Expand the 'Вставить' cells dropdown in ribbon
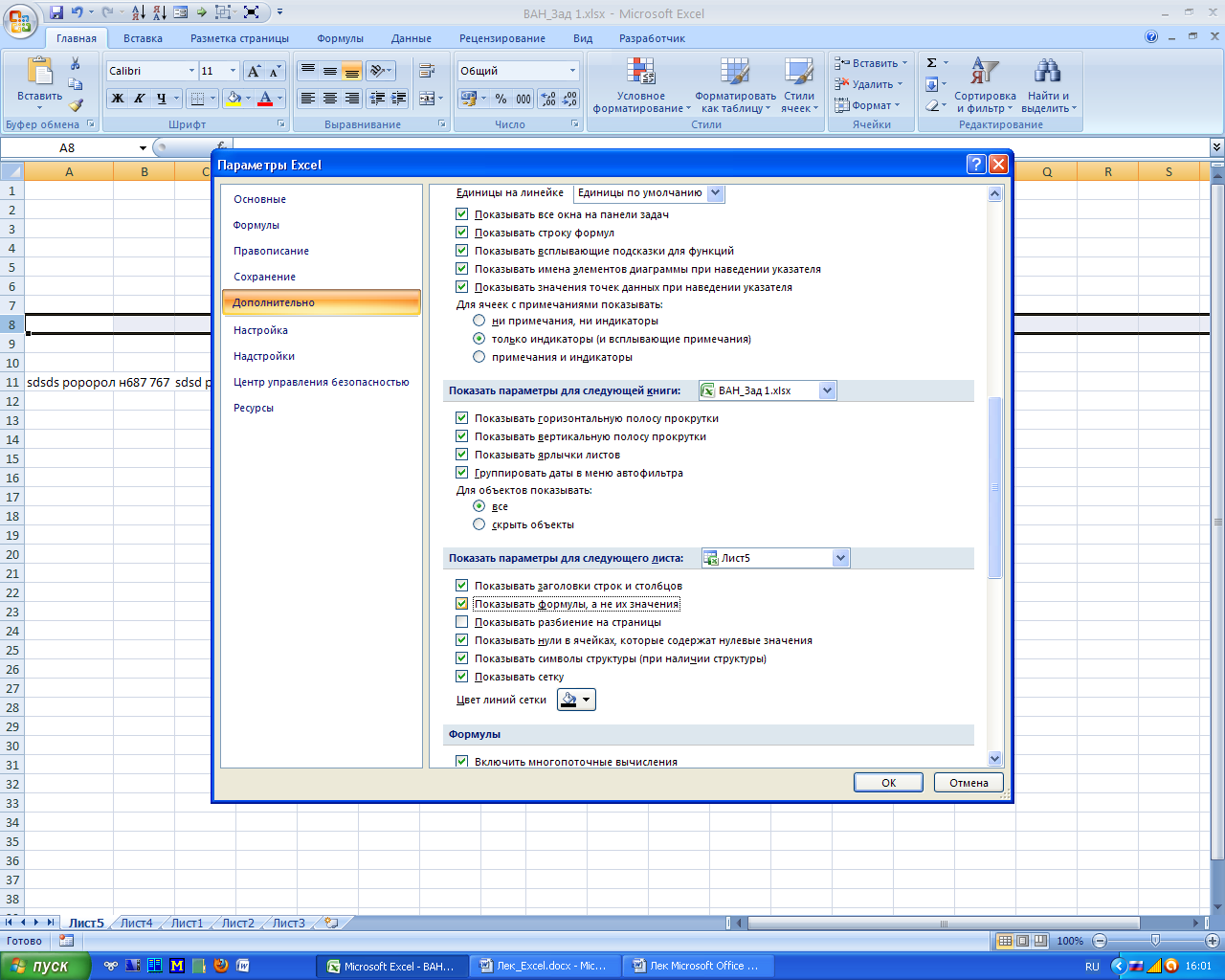The height and width of the screenshot is (980, 1225). point(904,63)
